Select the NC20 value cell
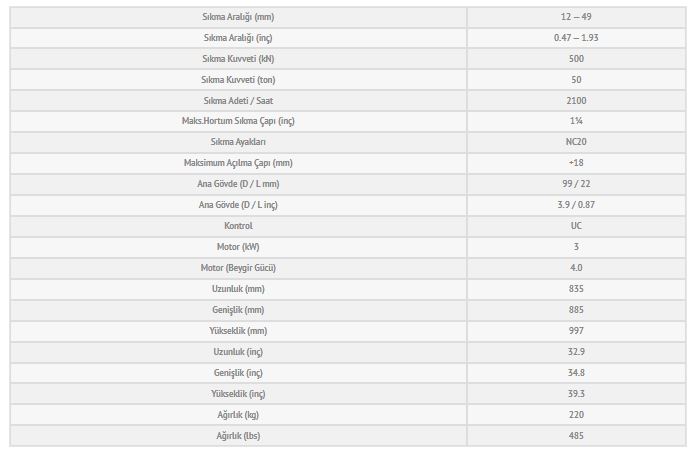 coord(576,142)
